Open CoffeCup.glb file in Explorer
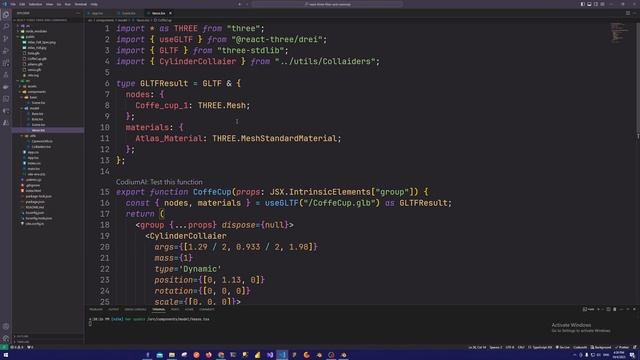640x360 pixels. tap(37, 59)
